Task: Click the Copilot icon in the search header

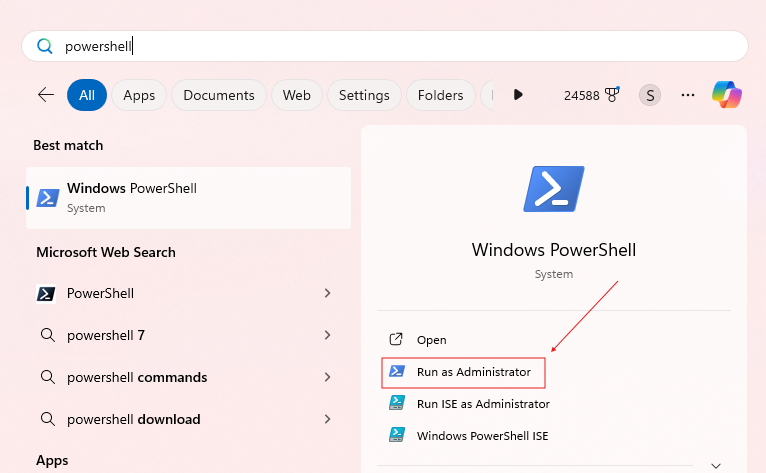Action: (726, 95)
